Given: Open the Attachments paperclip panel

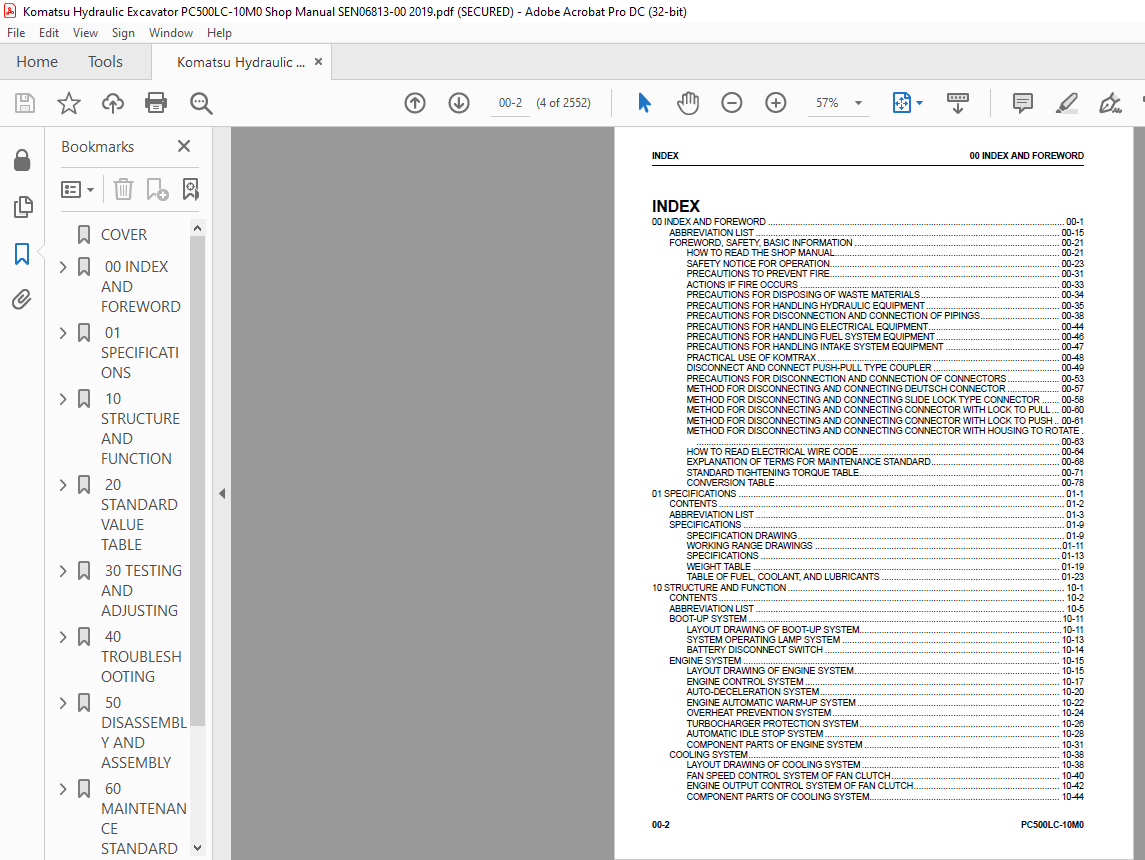Looking at the screenshot, I should (22, 299).
